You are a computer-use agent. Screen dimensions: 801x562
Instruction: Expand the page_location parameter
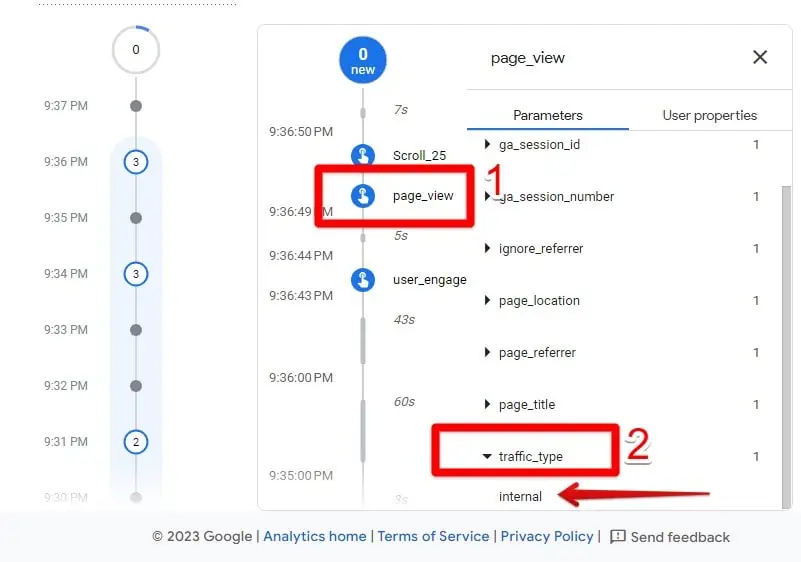[488, 301]
